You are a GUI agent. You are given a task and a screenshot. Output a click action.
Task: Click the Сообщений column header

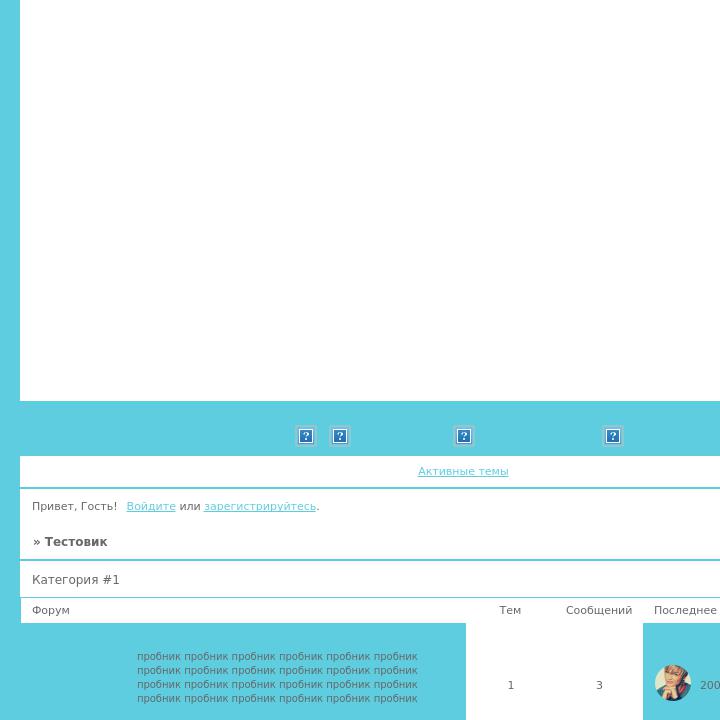pyautogui.click(x=599, y=610)
